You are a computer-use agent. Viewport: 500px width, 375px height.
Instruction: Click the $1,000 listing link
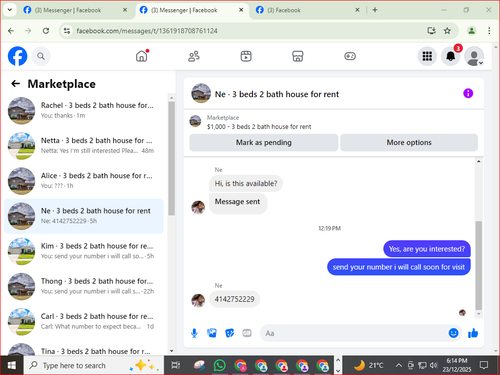click(259, 127)
